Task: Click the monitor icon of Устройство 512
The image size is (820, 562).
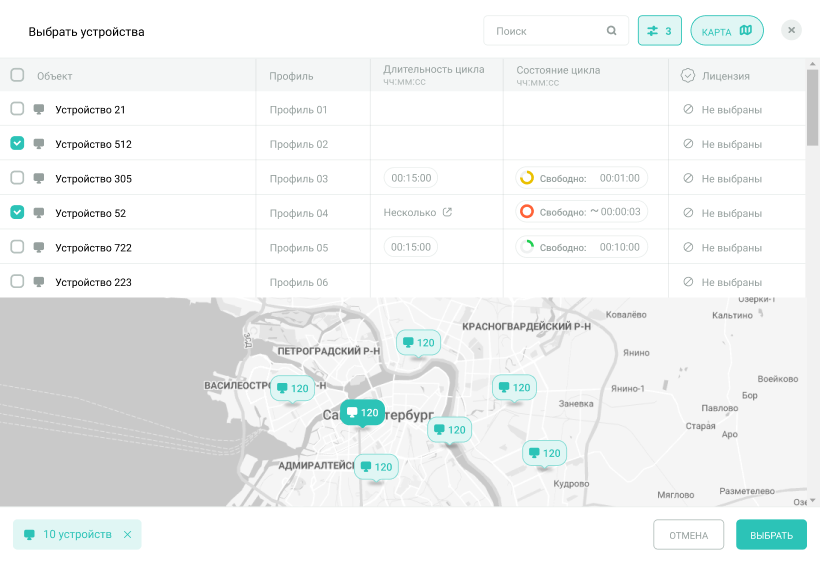Action: pyautogui.click(x=39, y=144)
